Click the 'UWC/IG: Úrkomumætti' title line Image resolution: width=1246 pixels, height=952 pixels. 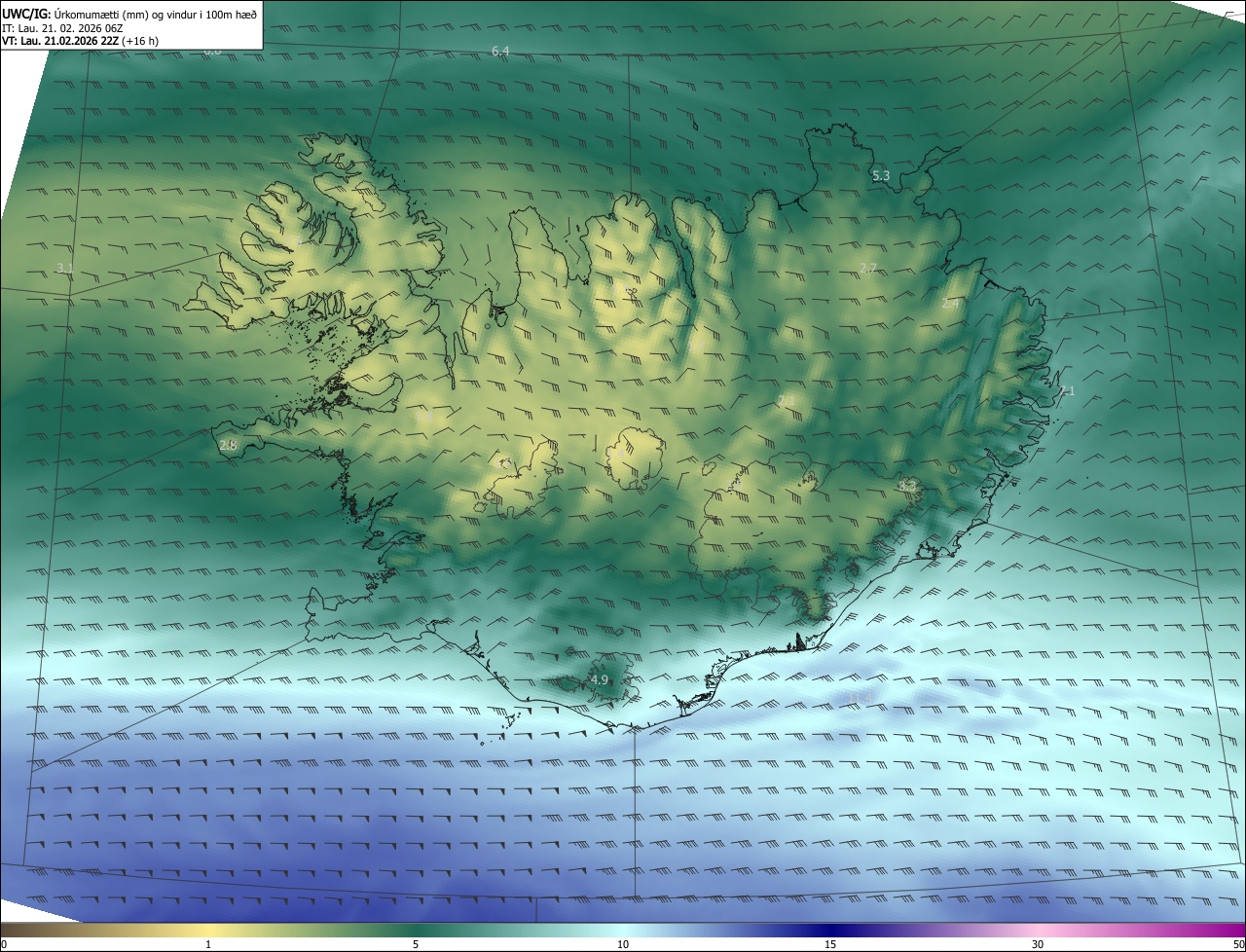pos(129,13)
